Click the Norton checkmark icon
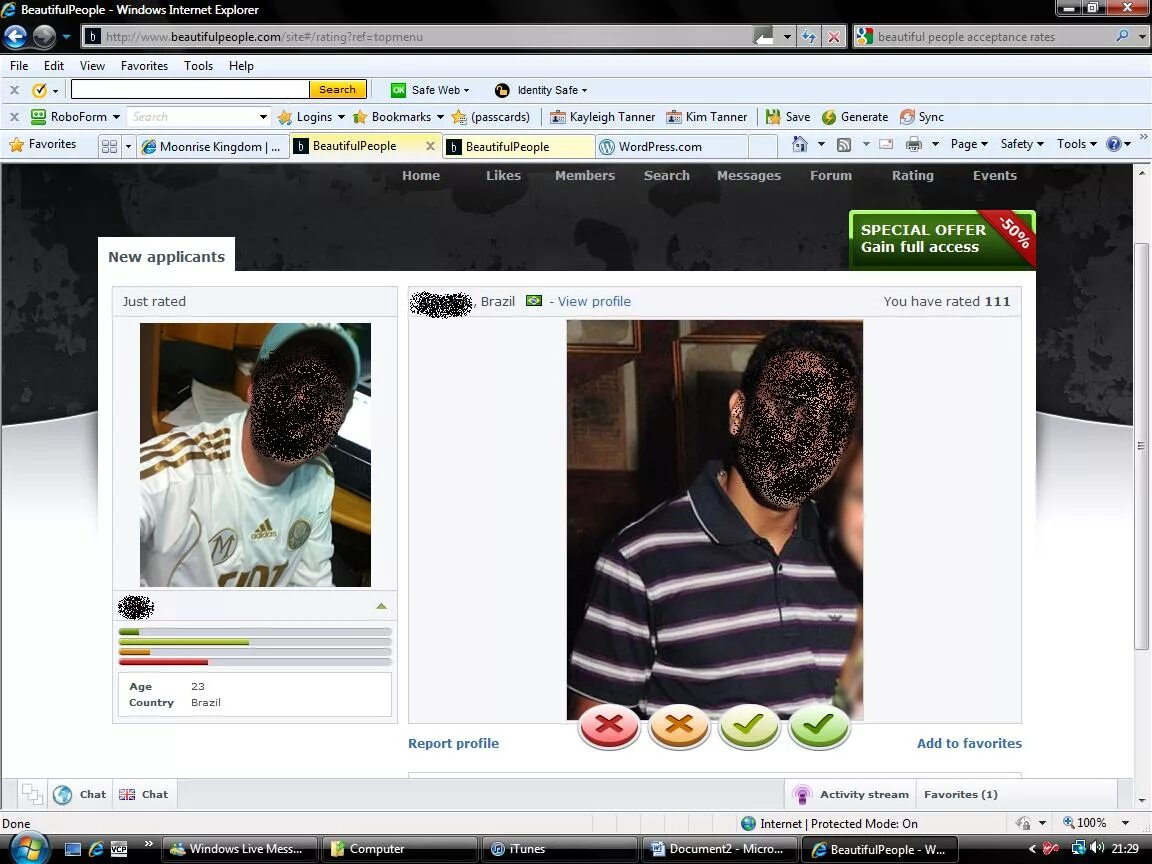This screenshot has width=1152, height=864. coord(40,90)
